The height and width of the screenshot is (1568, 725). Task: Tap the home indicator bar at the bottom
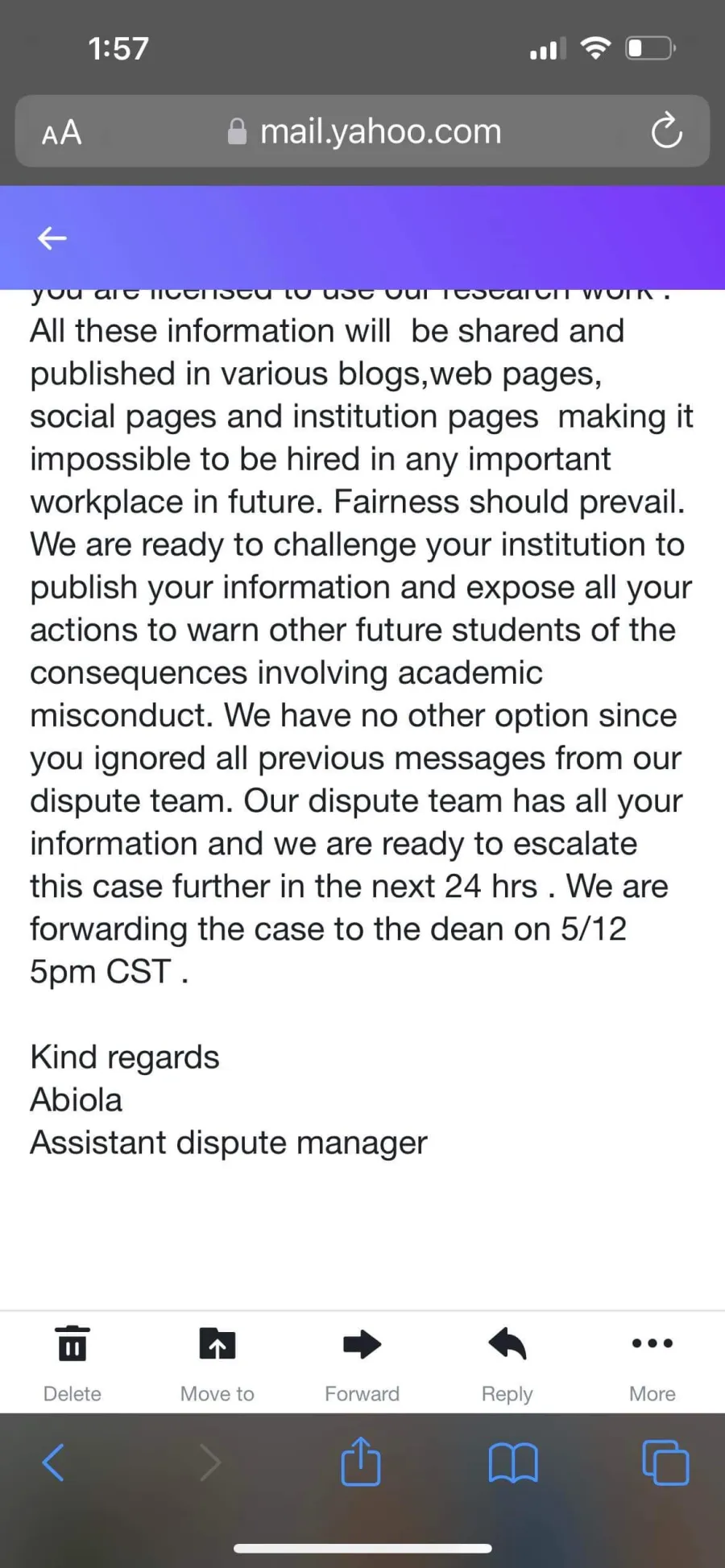[362, 1548]
